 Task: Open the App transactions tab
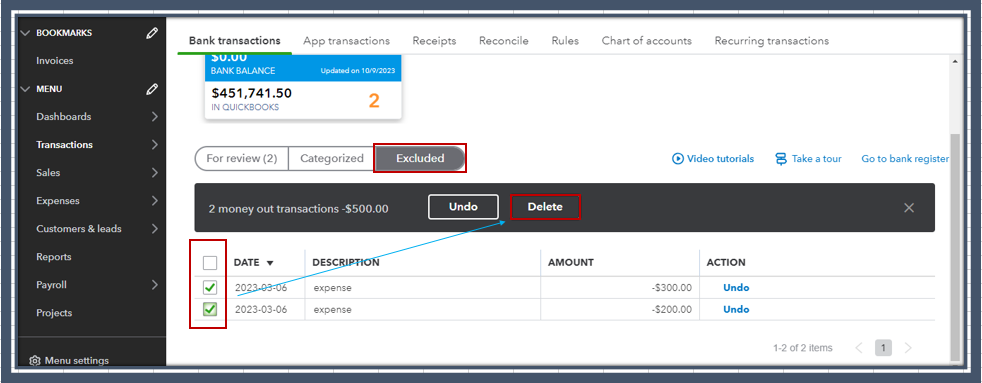(x=346, y=41)
